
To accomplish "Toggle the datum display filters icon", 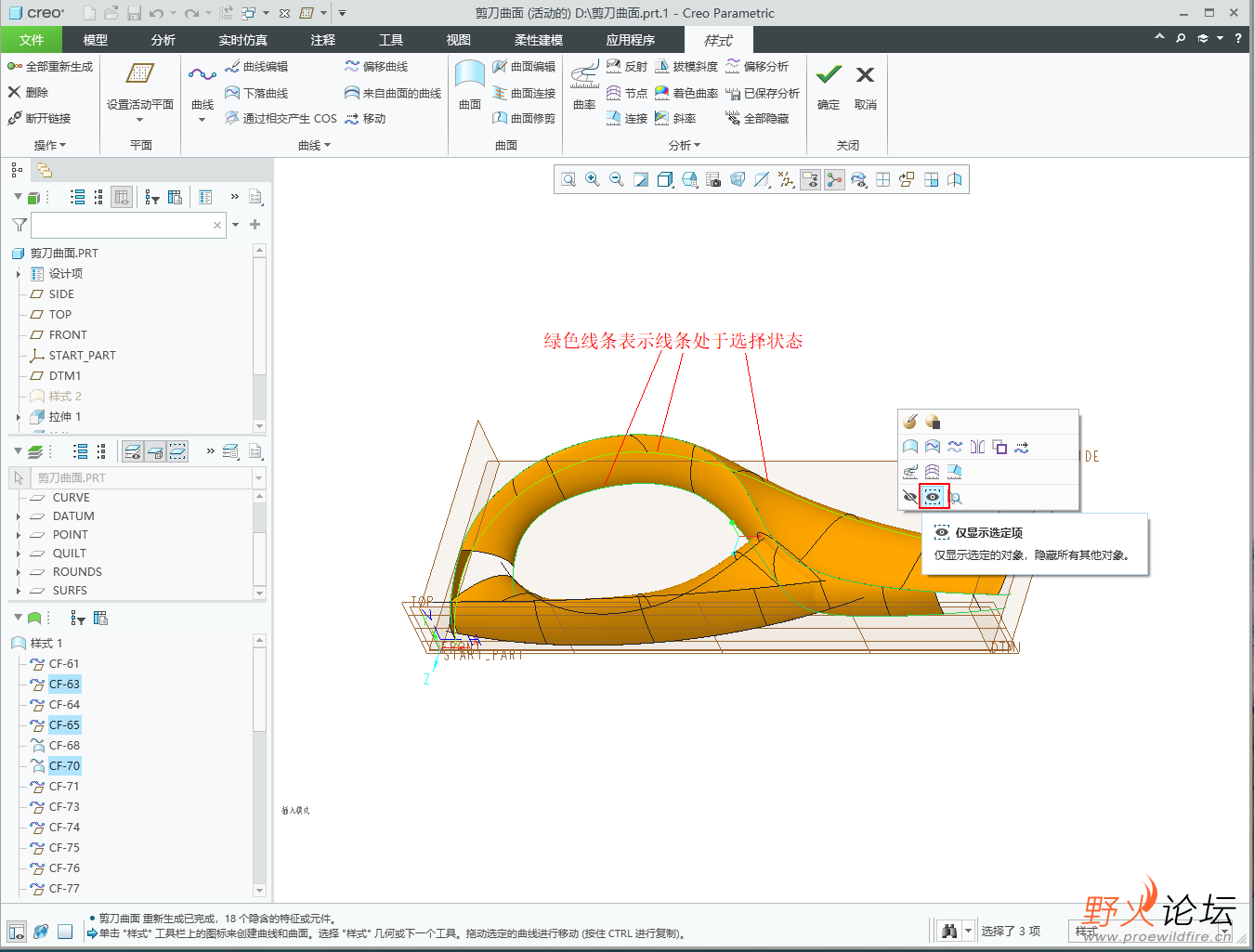I will (x=786, y=180).
